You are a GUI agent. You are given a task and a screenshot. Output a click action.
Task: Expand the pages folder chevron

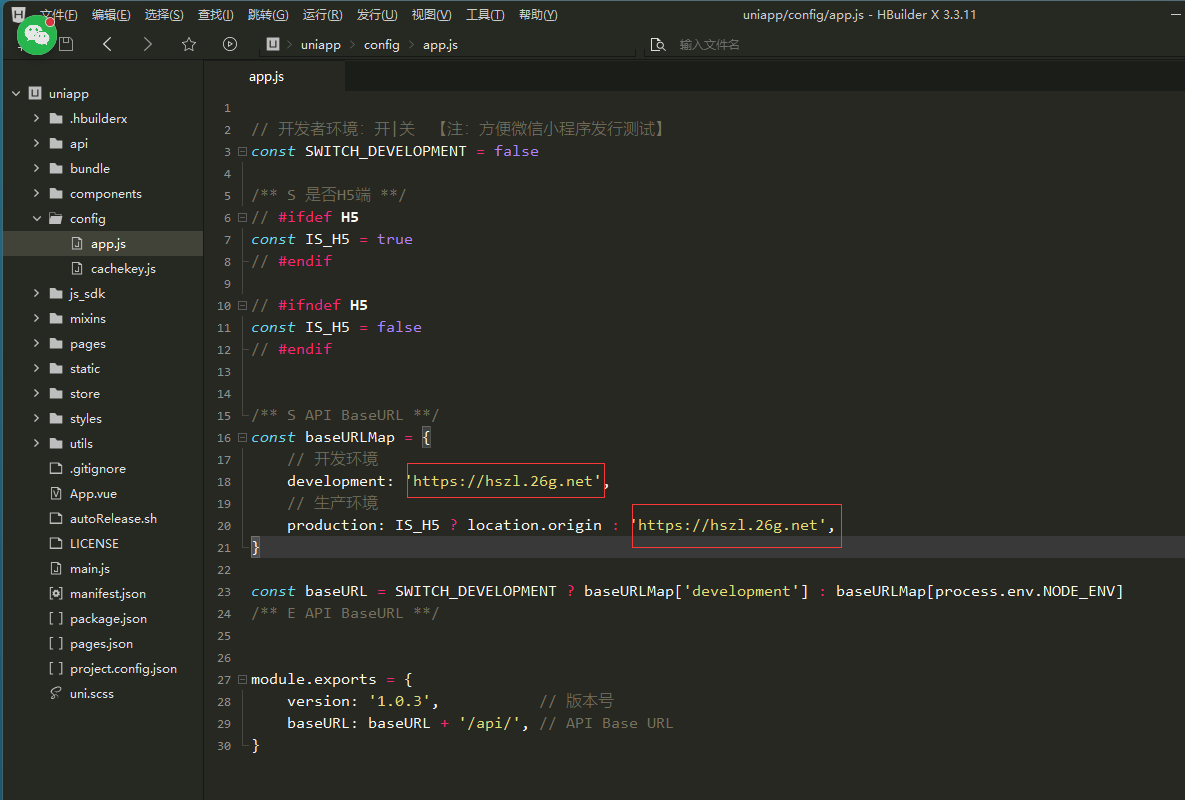click(x=36, y=343)
